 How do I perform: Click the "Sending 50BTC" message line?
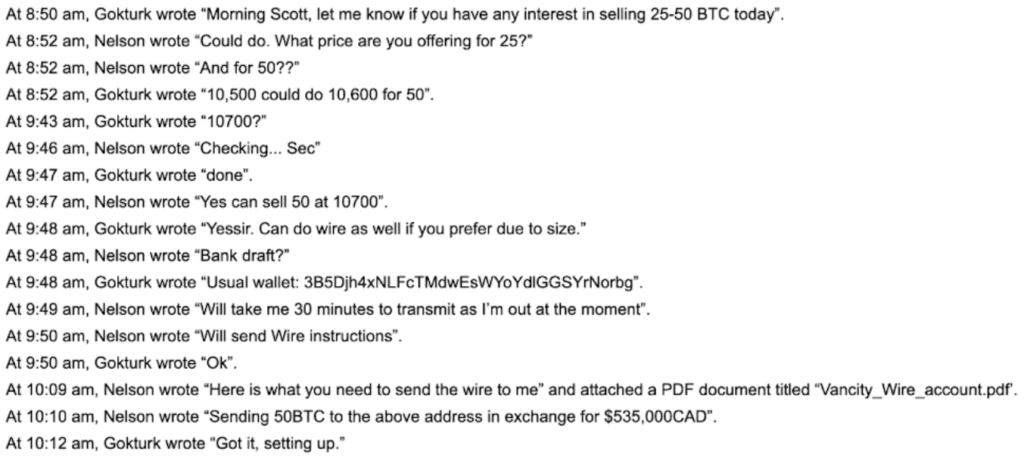coord(361,417)
